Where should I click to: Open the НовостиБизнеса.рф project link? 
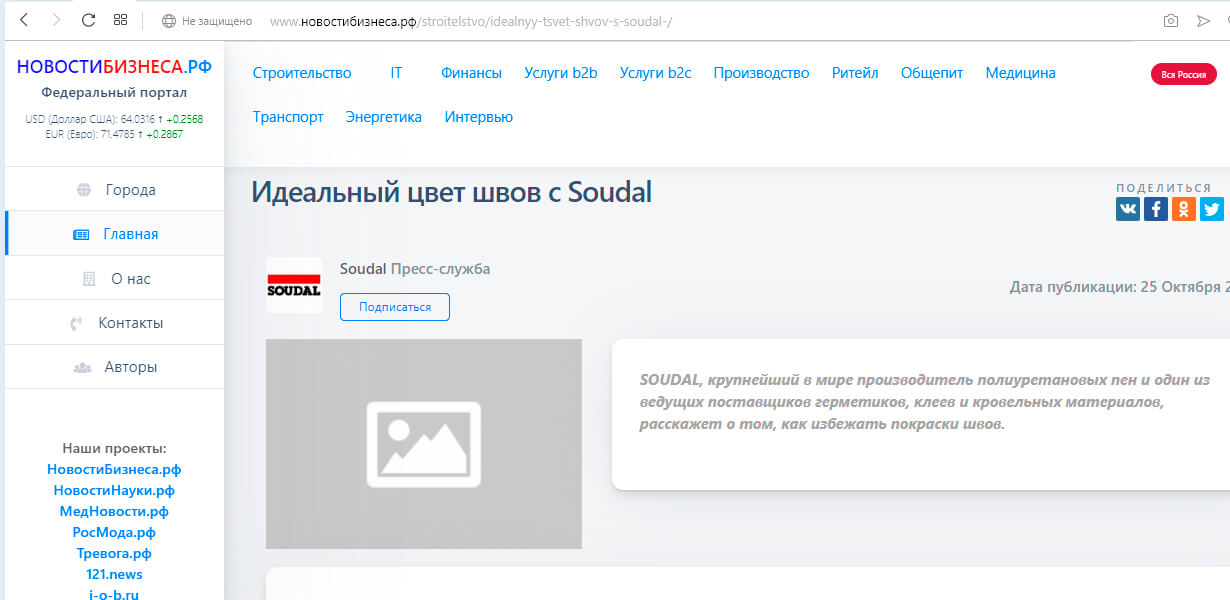[114, 469]
